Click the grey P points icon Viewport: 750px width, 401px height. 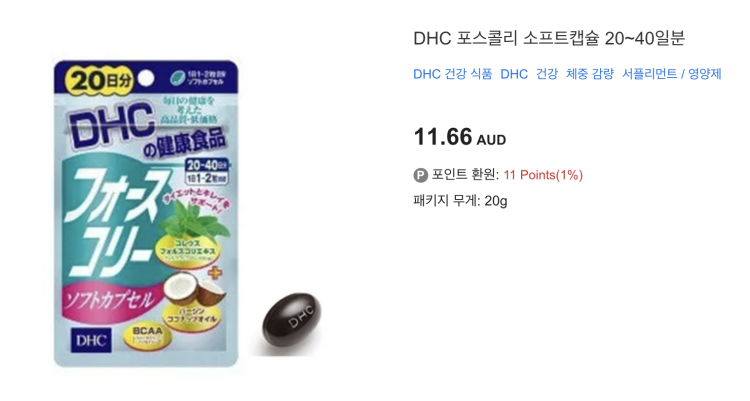click(420, 175)
